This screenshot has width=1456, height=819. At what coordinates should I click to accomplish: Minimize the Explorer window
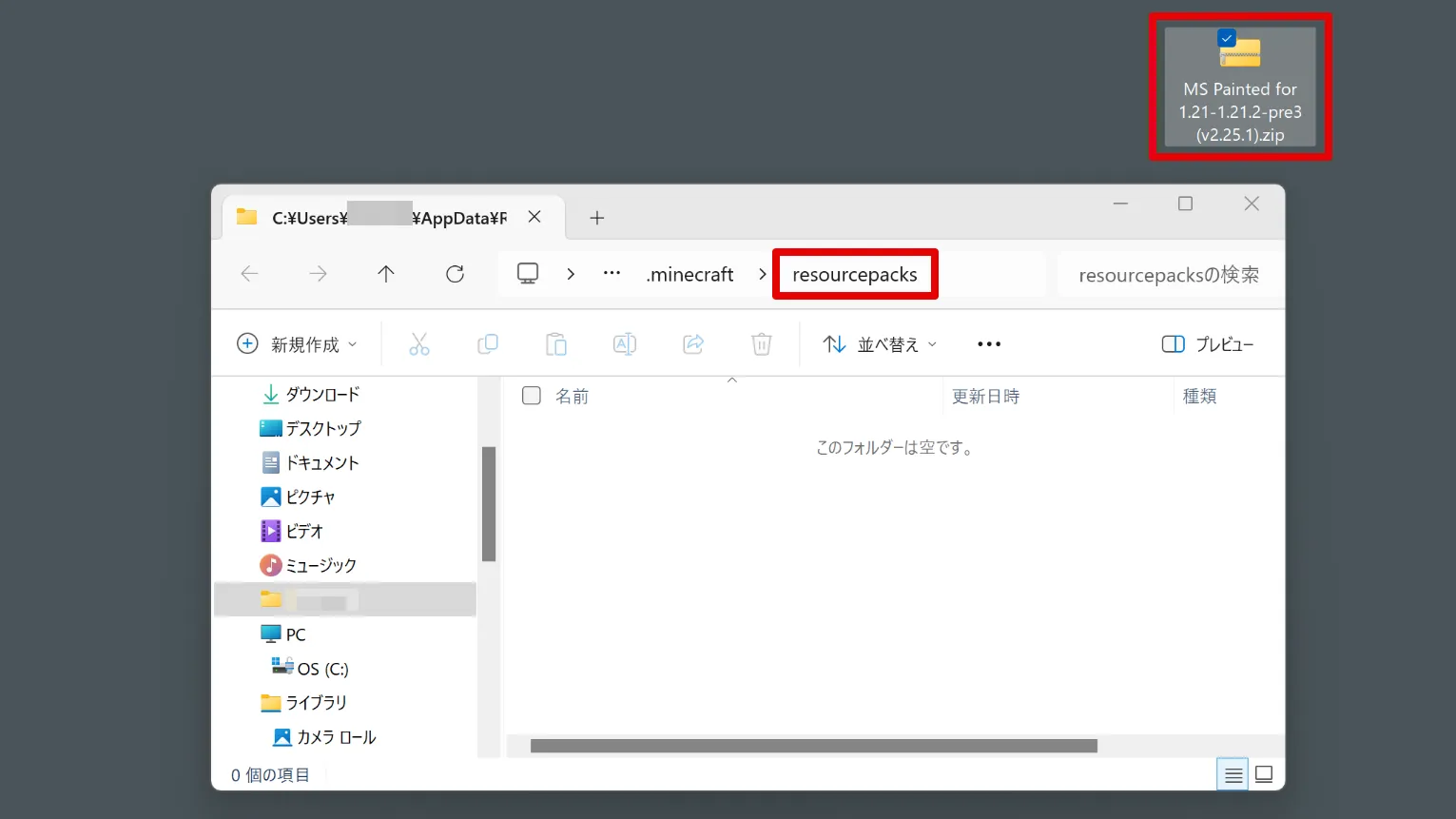[x=1120, y=204]
